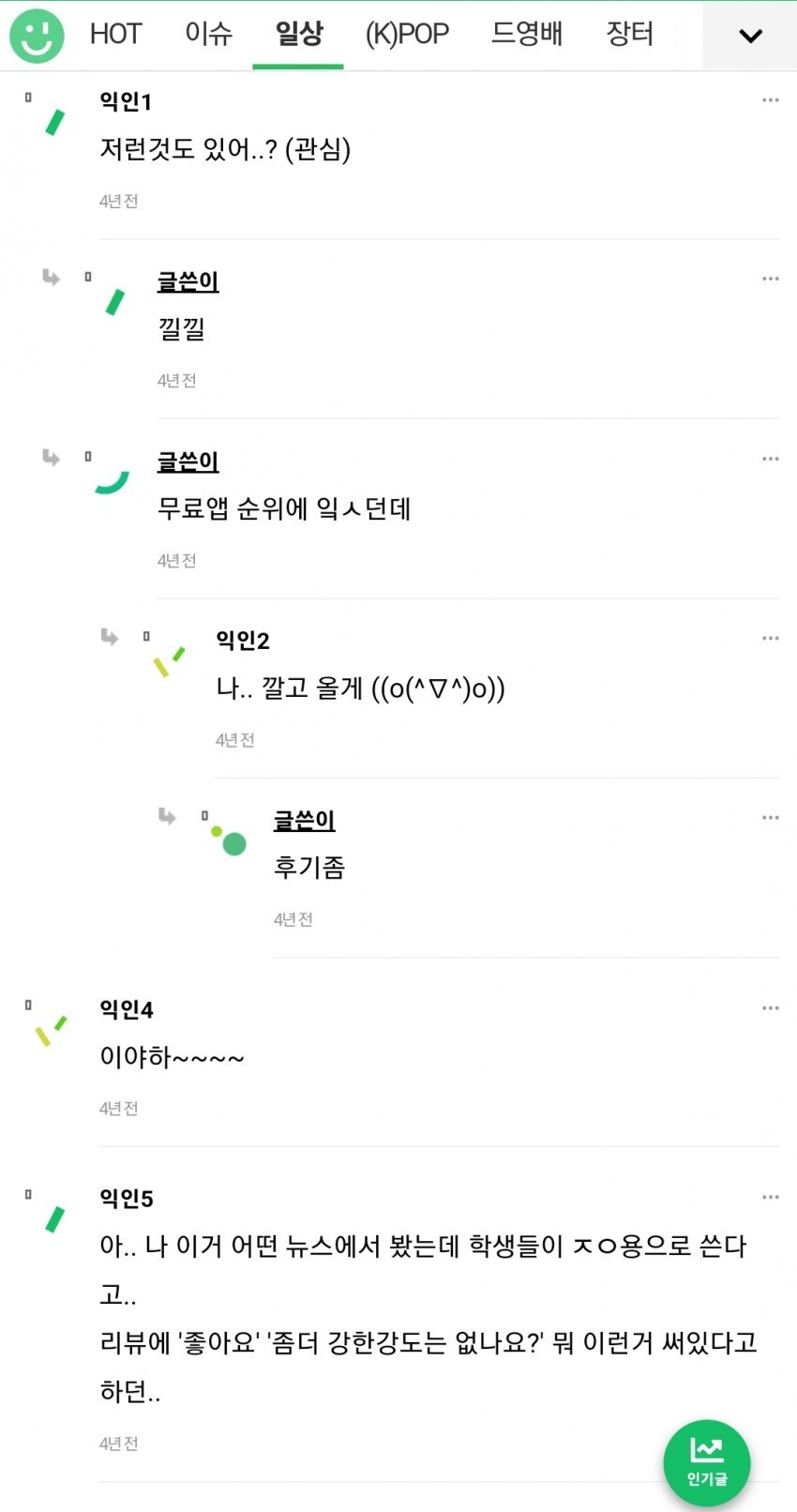Image resolution: width=797 pixels, height=1512 pixels.
Task: Open more options for 무료앱 순위 reply
Action: click(x=771, y=459)
